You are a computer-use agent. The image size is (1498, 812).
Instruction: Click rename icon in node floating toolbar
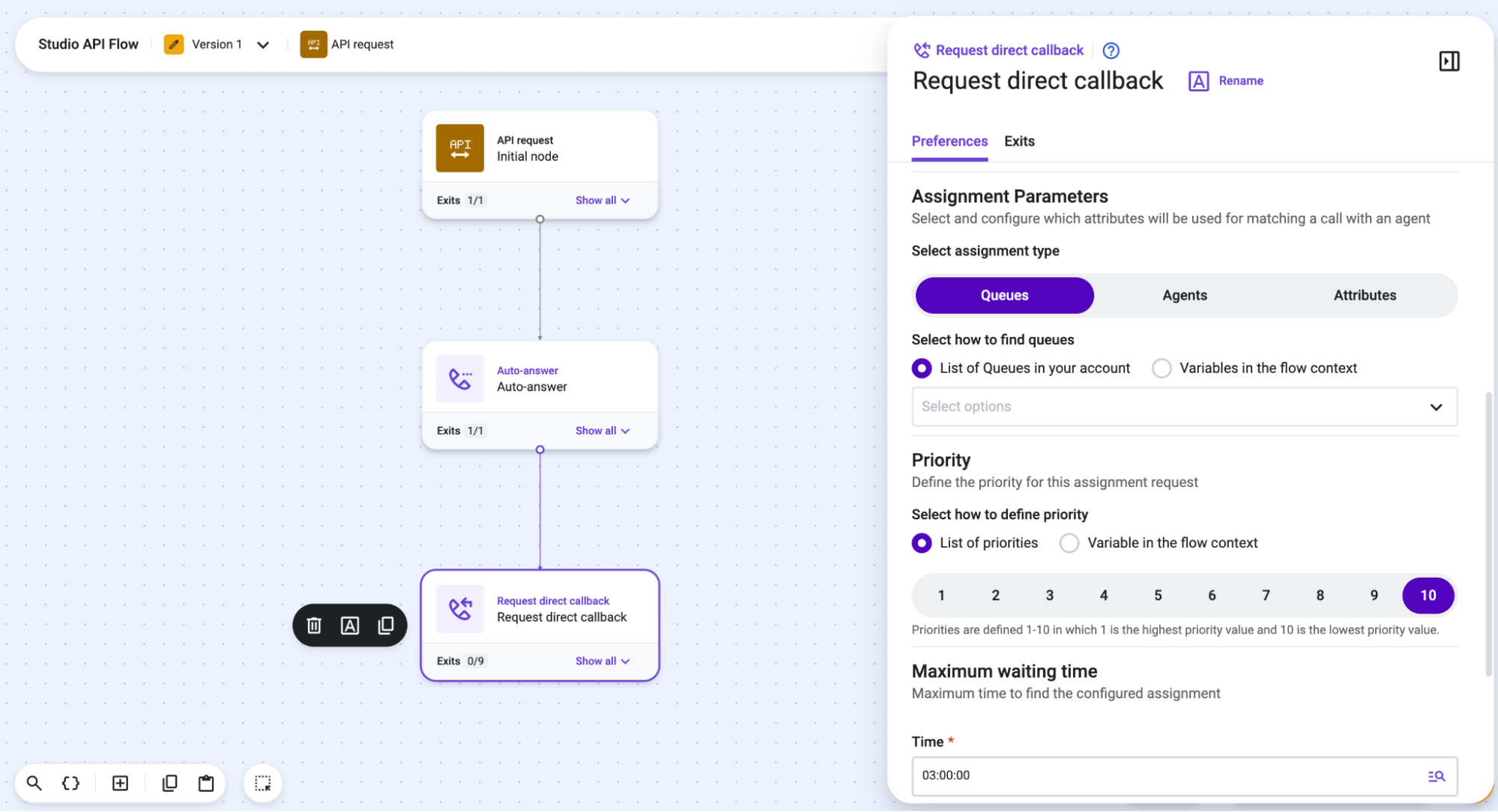350,625
